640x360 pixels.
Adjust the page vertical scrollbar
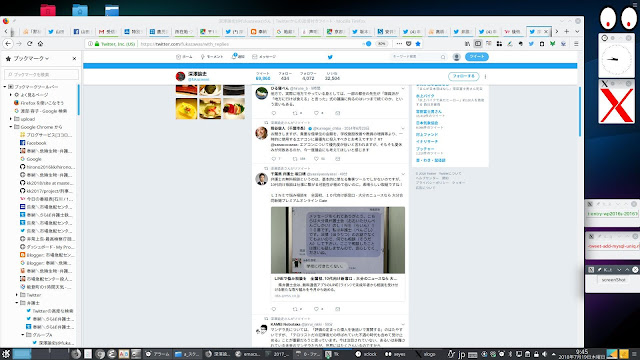click(580, 111)
